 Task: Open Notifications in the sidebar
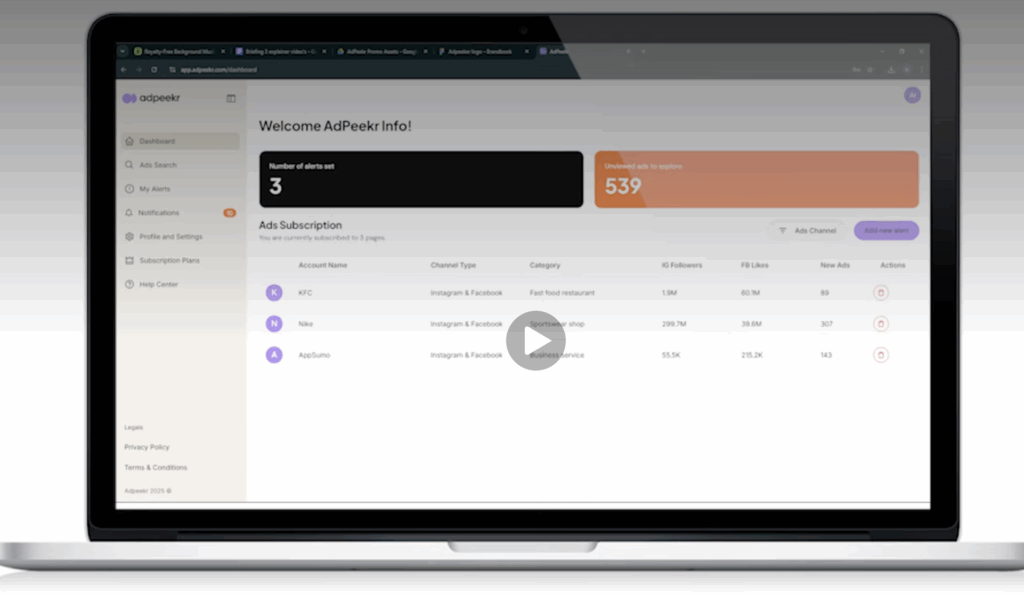[x=180, y=213]
